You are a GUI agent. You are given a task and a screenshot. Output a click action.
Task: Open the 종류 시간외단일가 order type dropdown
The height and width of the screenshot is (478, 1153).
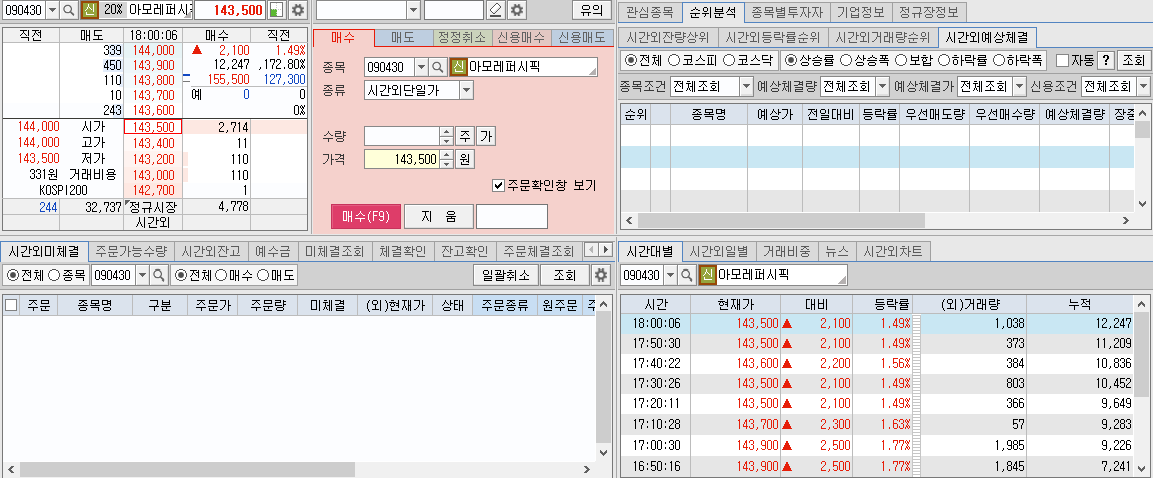pos(466,90)
